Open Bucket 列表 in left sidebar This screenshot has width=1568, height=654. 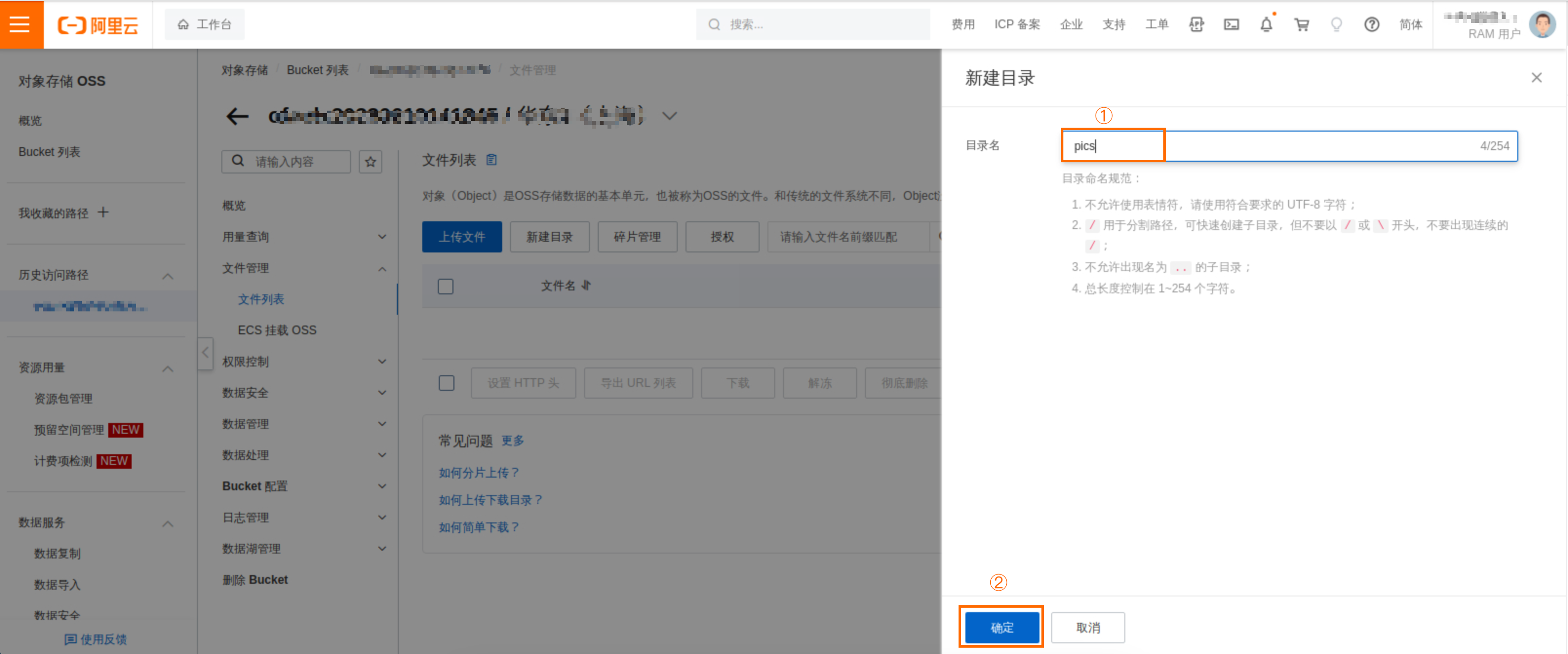click(49, 152)
